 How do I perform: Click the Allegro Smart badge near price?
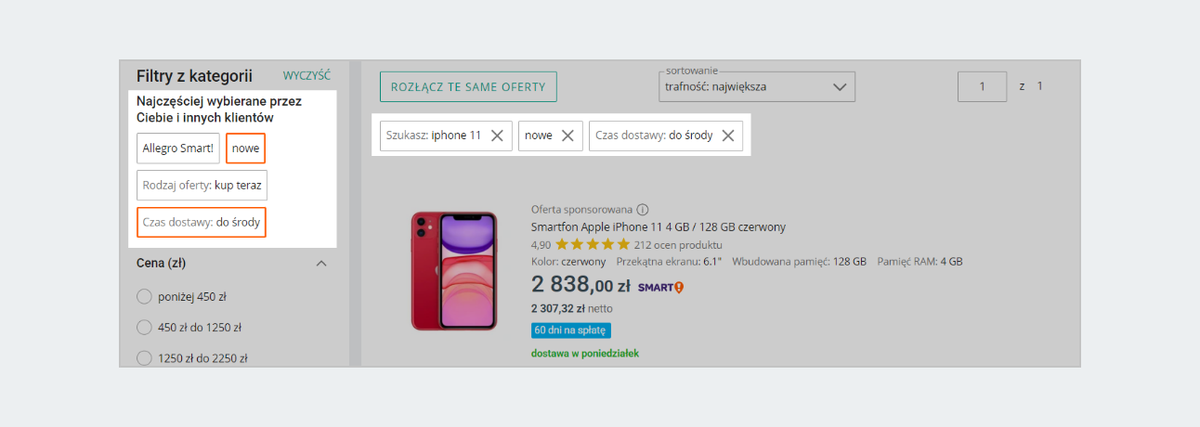[x=661, y=287]
